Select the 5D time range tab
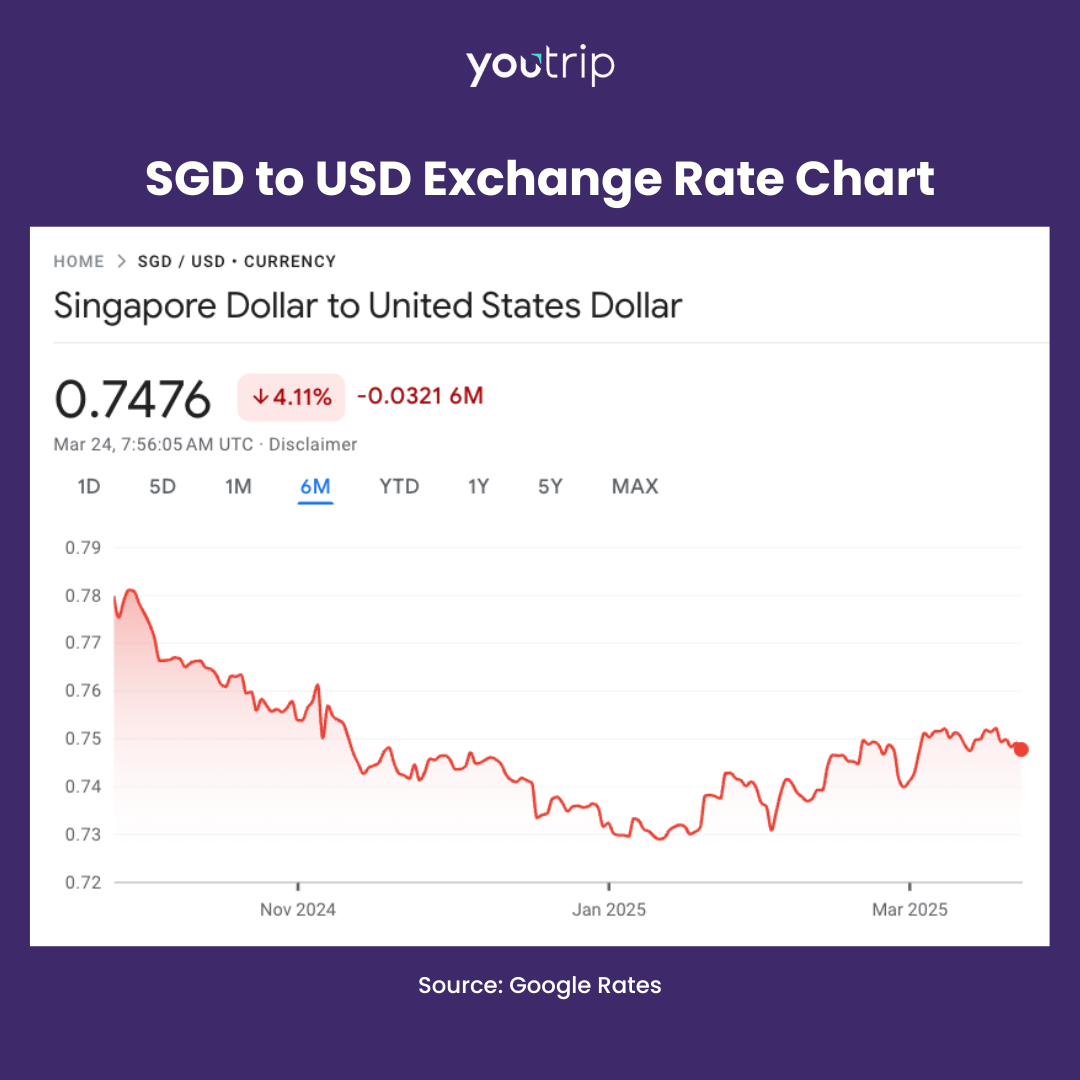 [162, 487]
